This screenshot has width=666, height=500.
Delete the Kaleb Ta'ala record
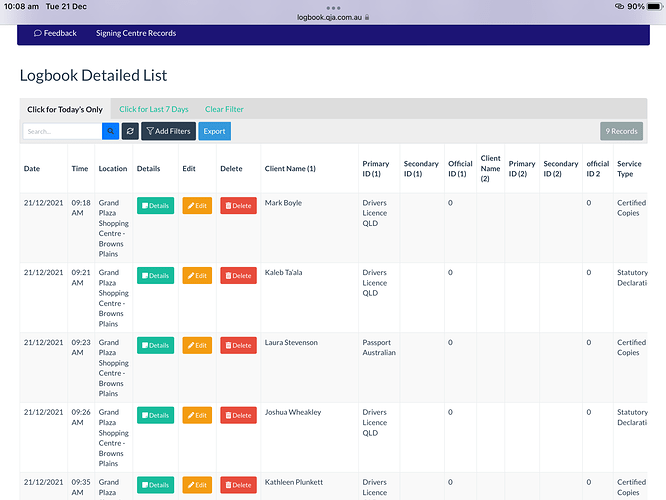click(x=238, y=276)
